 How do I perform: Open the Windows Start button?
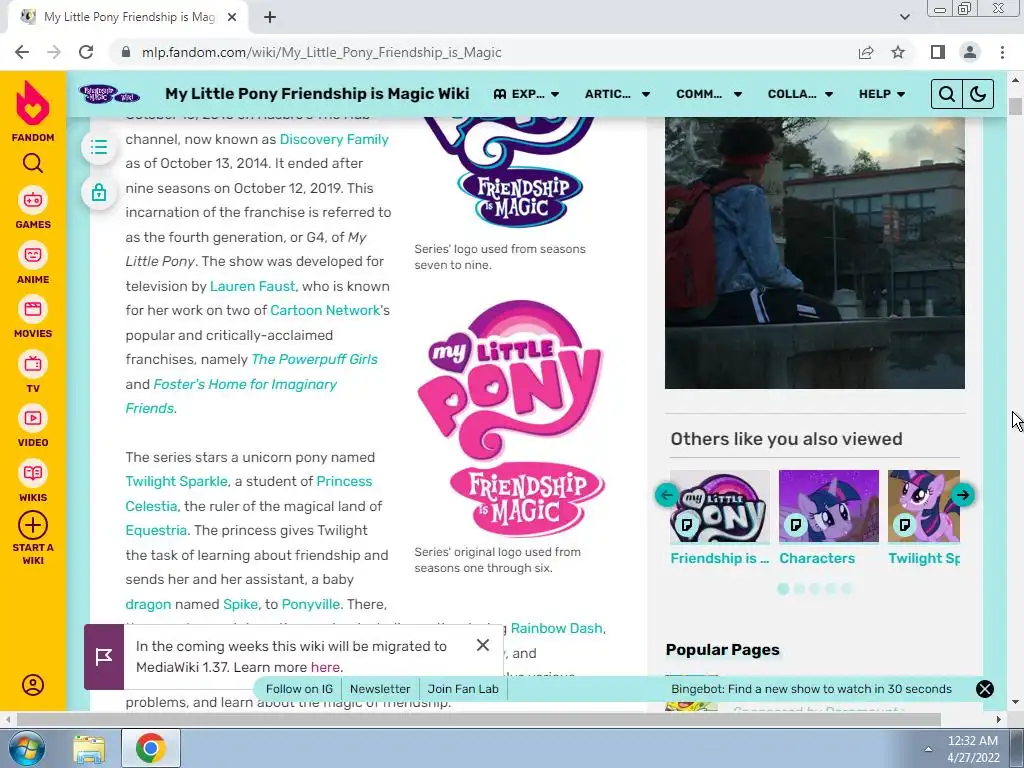[26, 748]
